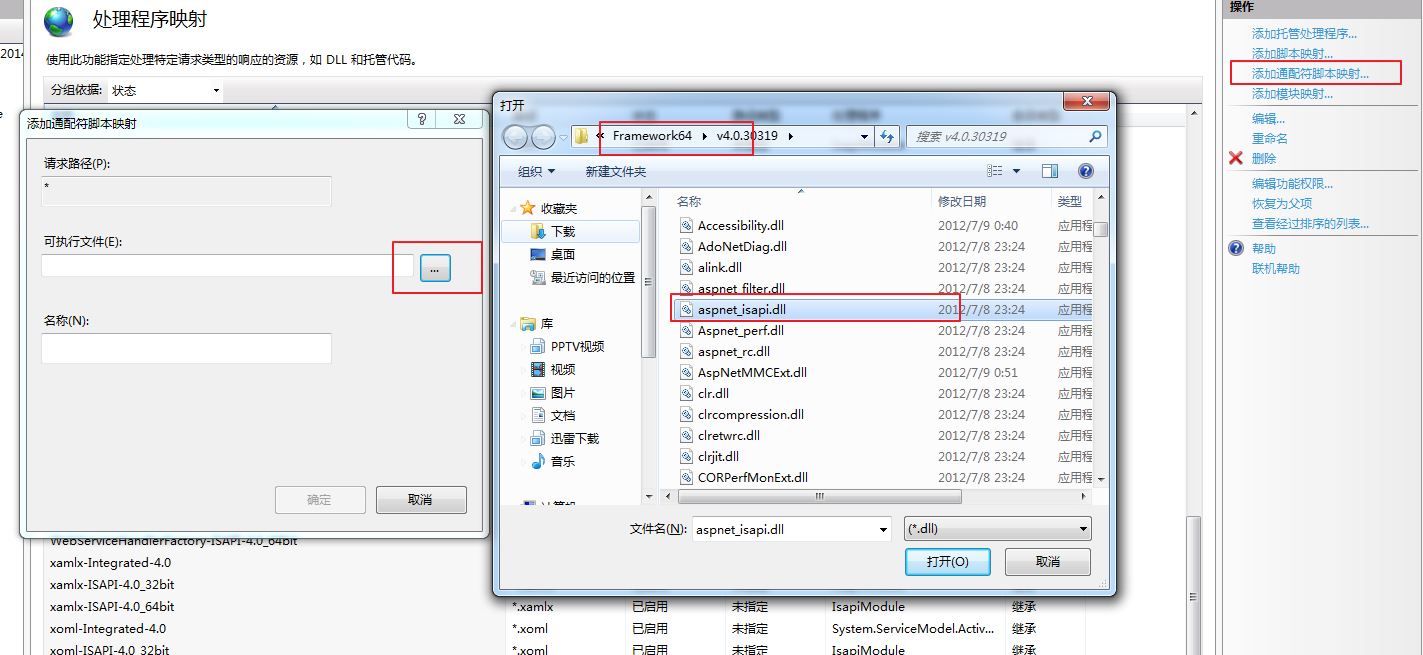Open the *.dll file type dropdown
1423x655 pixels.
(x=997, y=529)
